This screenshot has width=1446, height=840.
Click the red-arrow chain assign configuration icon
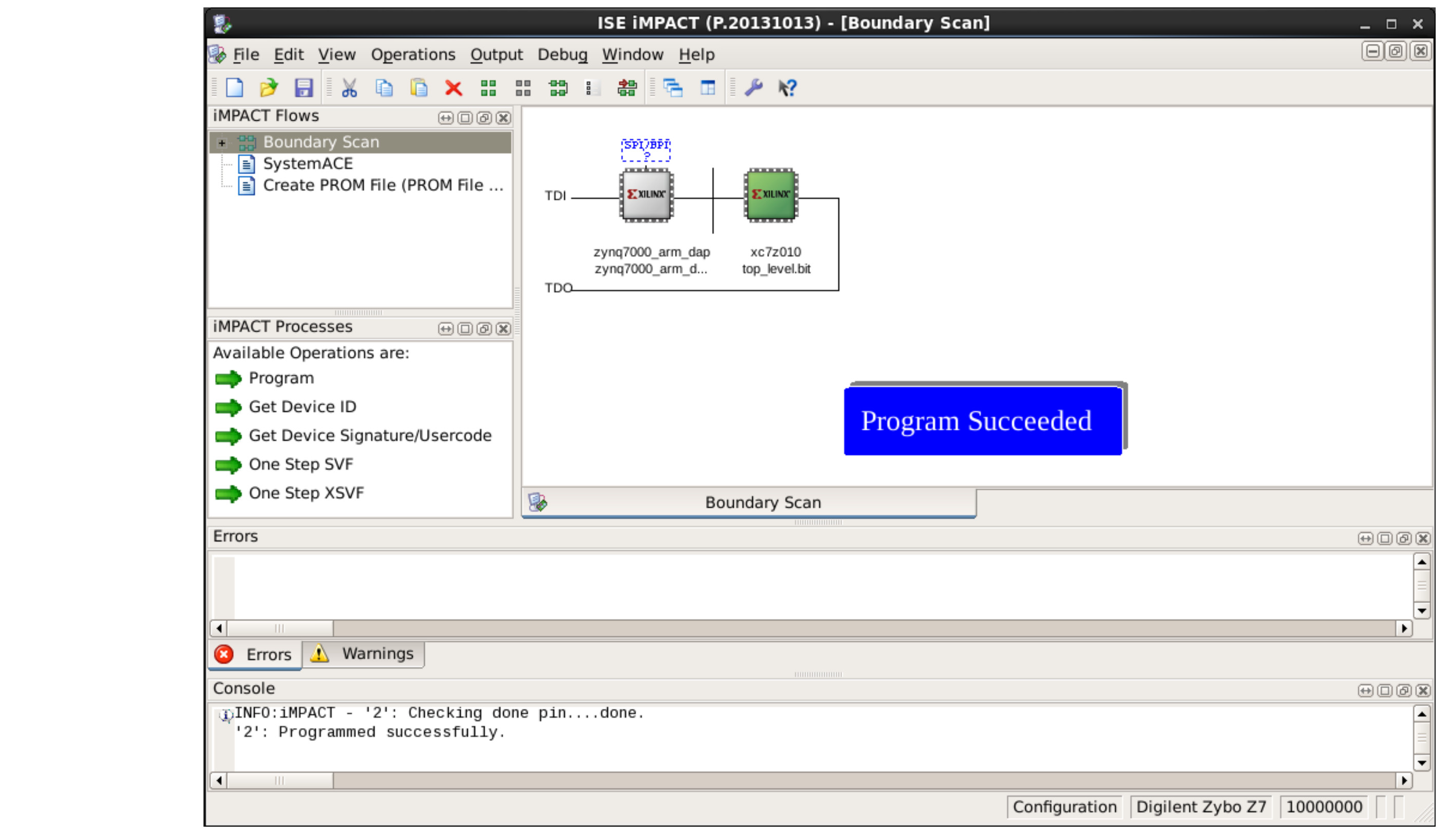pos(627,88)
